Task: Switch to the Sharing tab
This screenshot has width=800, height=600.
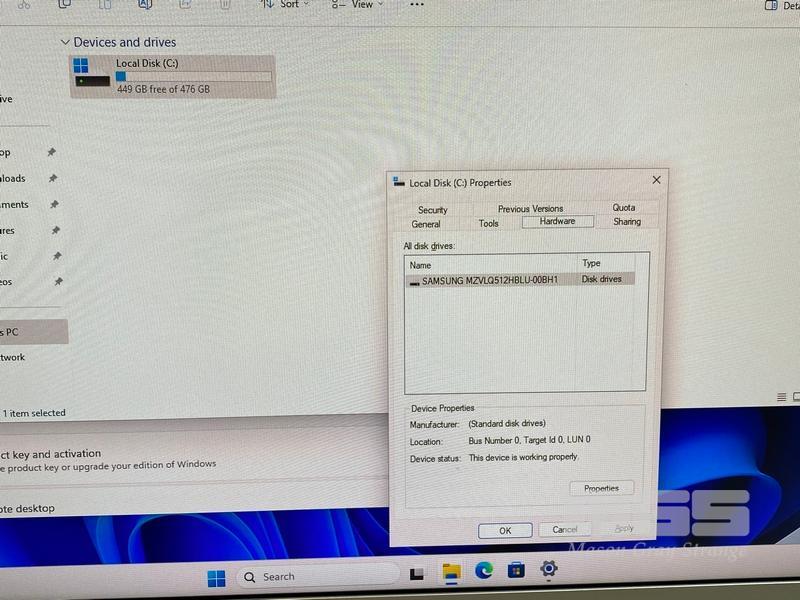Action: click(x=627, y=221)
